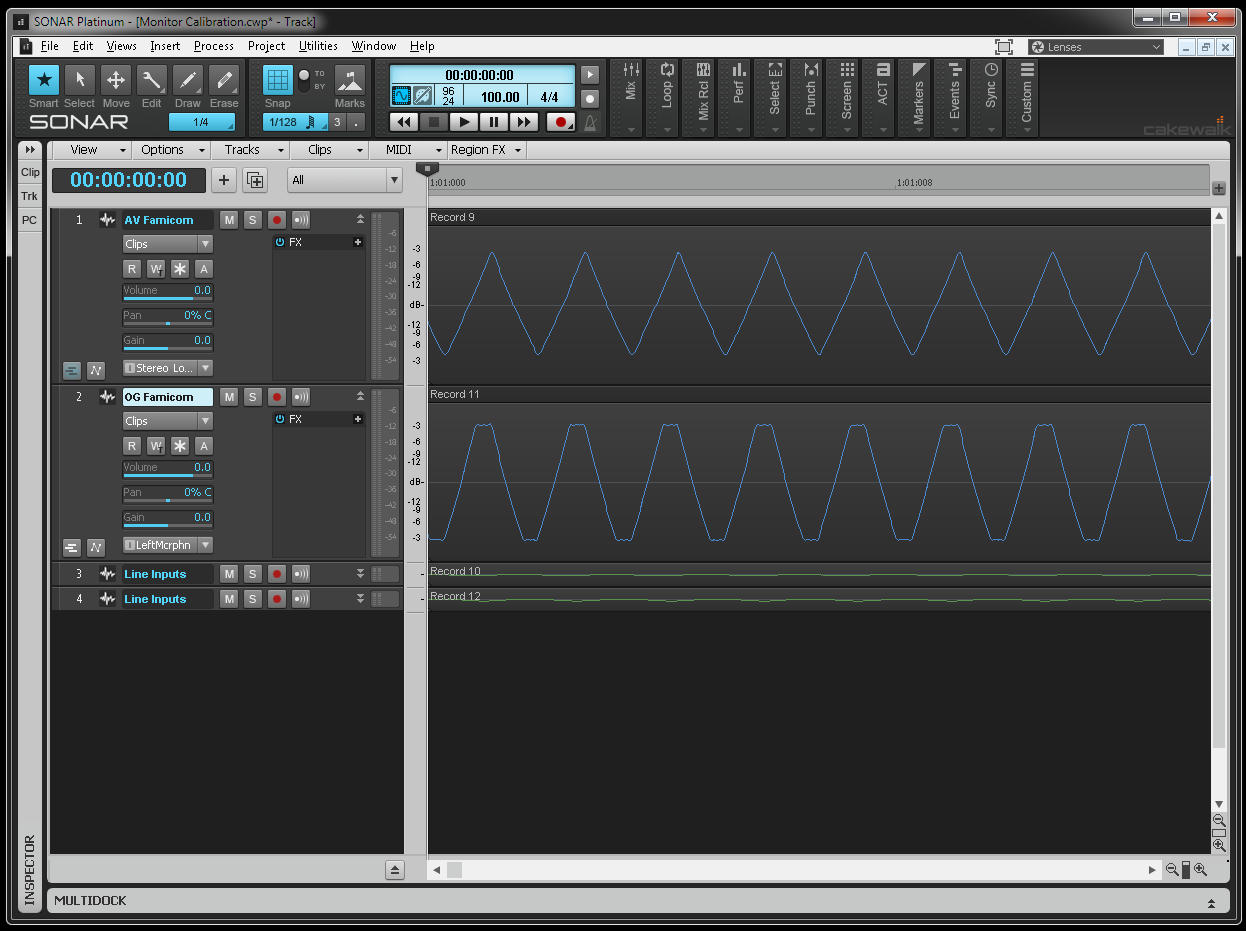
Task: Click the add track plus button
Action: click(x=224, y=180)
